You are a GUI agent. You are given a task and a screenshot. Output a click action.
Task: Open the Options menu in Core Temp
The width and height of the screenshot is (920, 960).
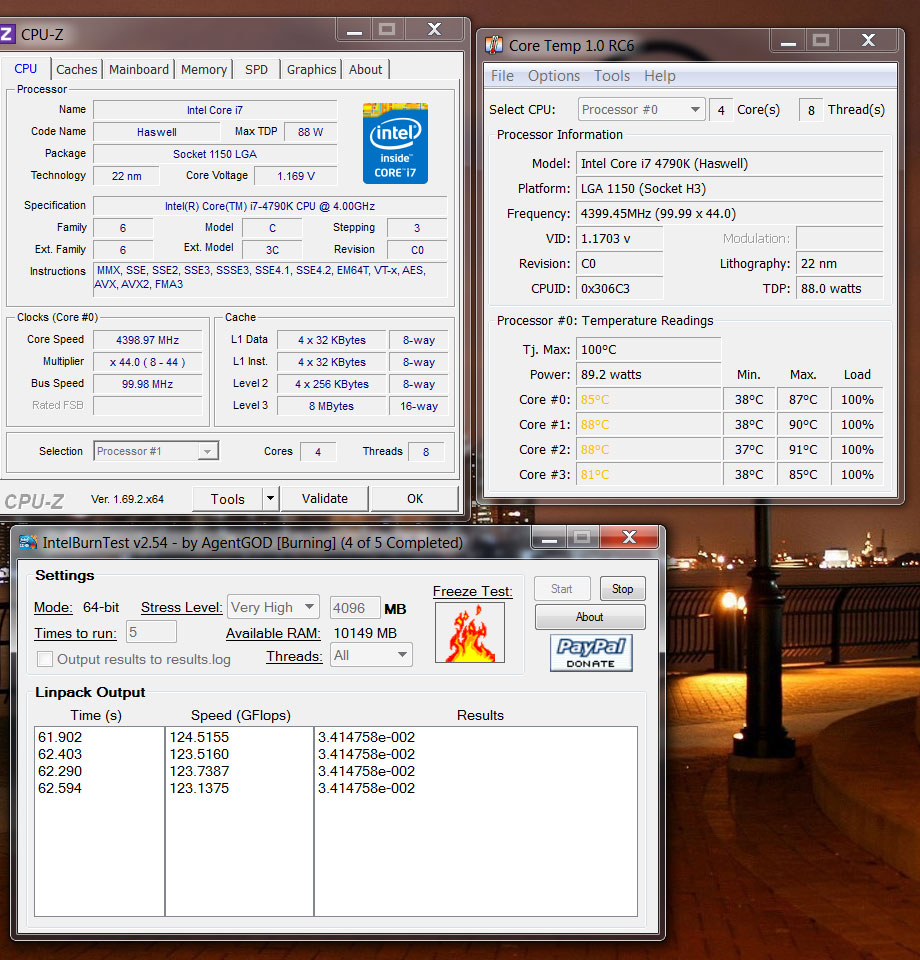click(554, 76)
